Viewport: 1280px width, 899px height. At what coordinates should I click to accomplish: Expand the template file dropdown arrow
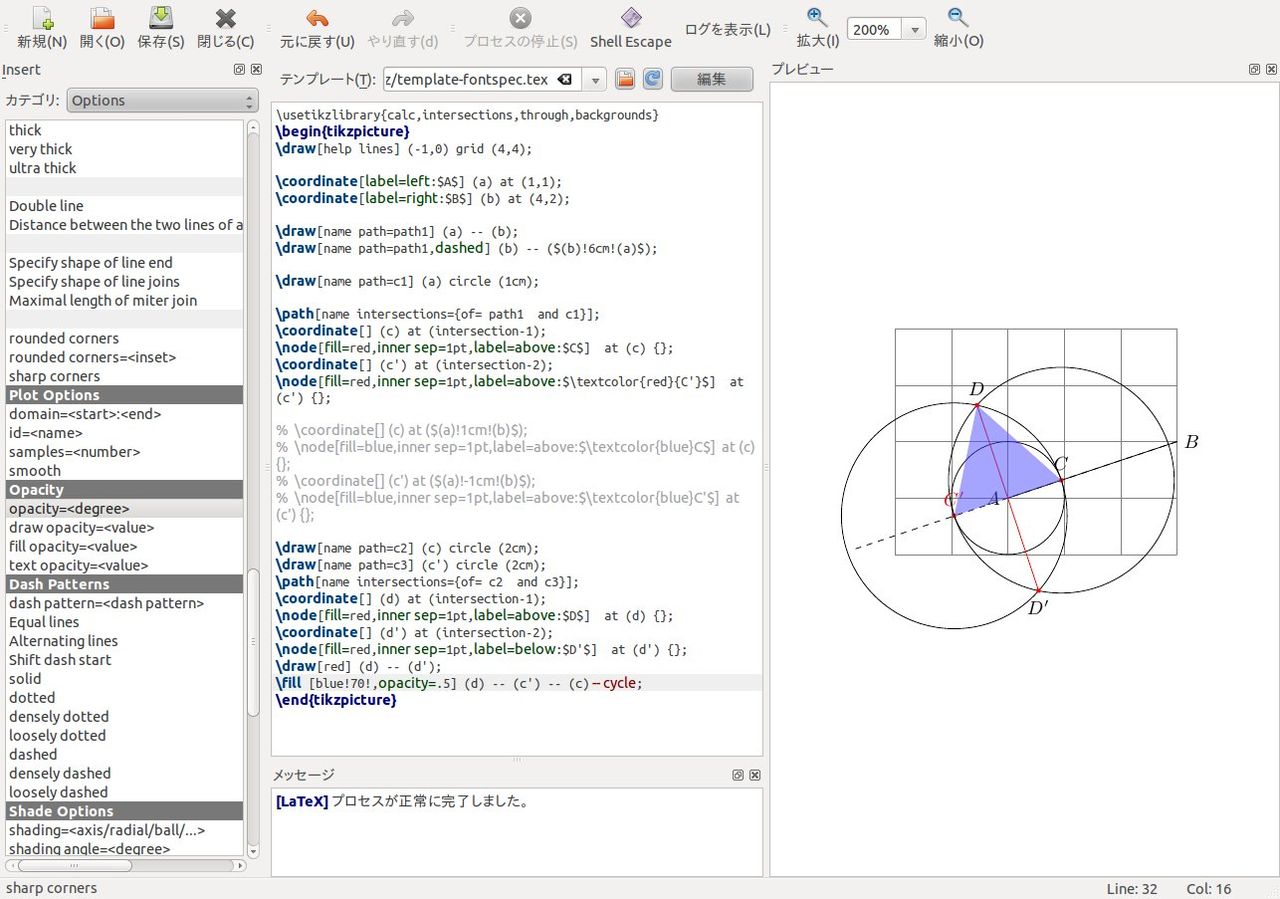pos(595,80)
